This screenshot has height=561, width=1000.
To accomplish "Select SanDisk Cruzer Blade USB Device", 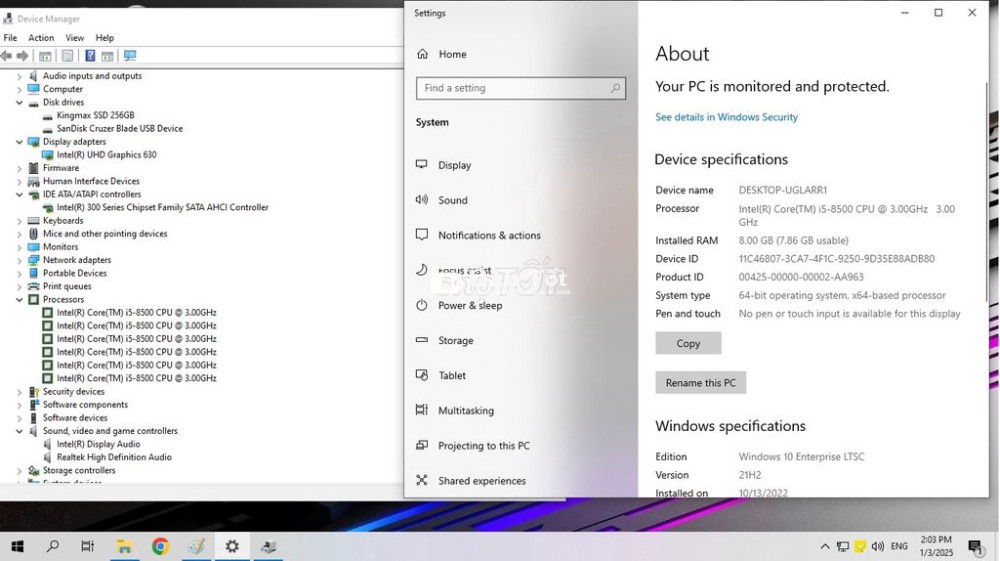I will (120, 129).
